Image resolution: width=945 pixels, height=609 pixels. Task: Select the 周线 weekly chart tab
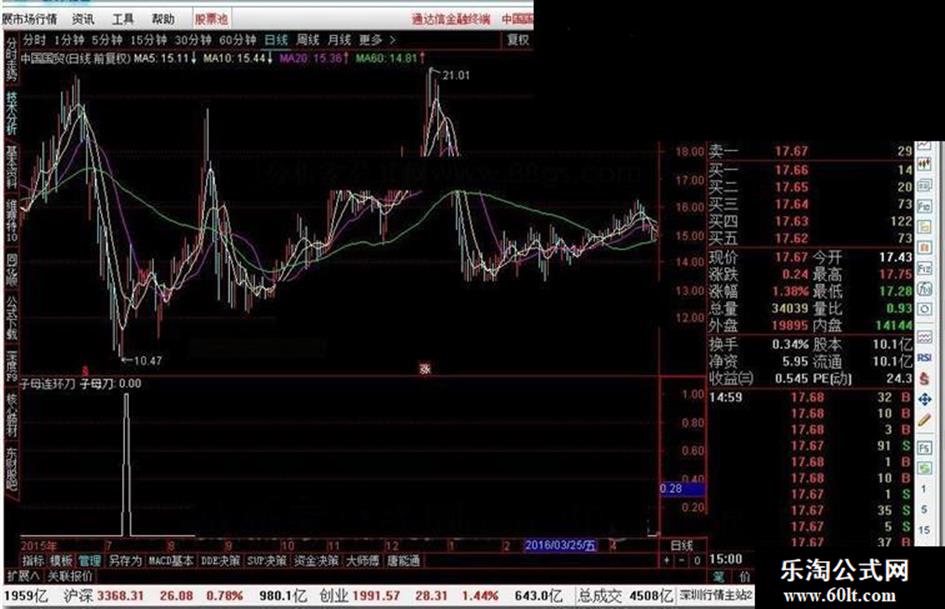click(308, 40)
